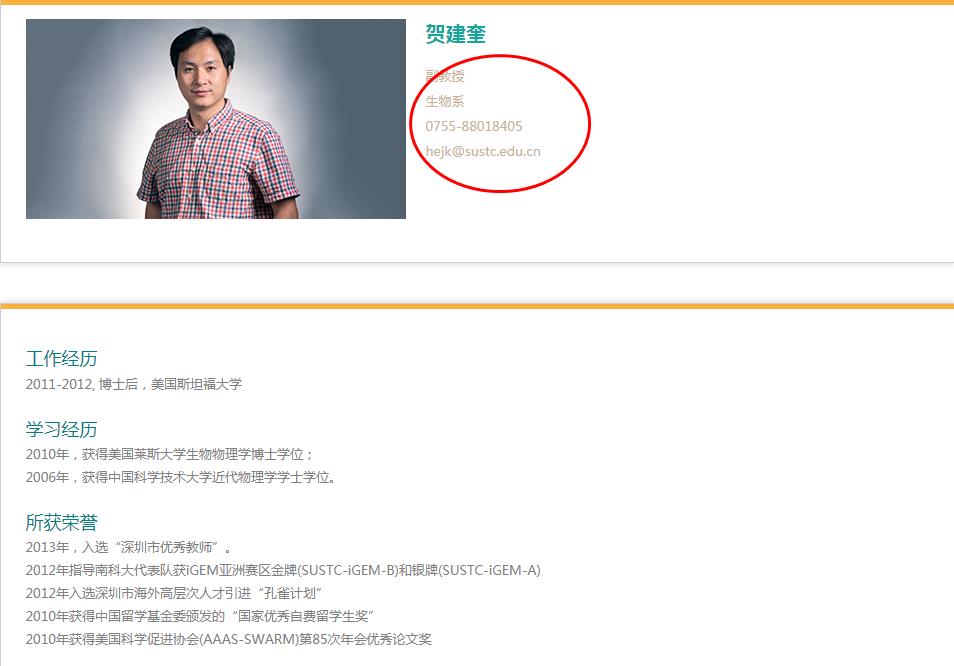
Task: Select the 2013年 深圳市优秀教师 honor line
Action: coord(129,547)
